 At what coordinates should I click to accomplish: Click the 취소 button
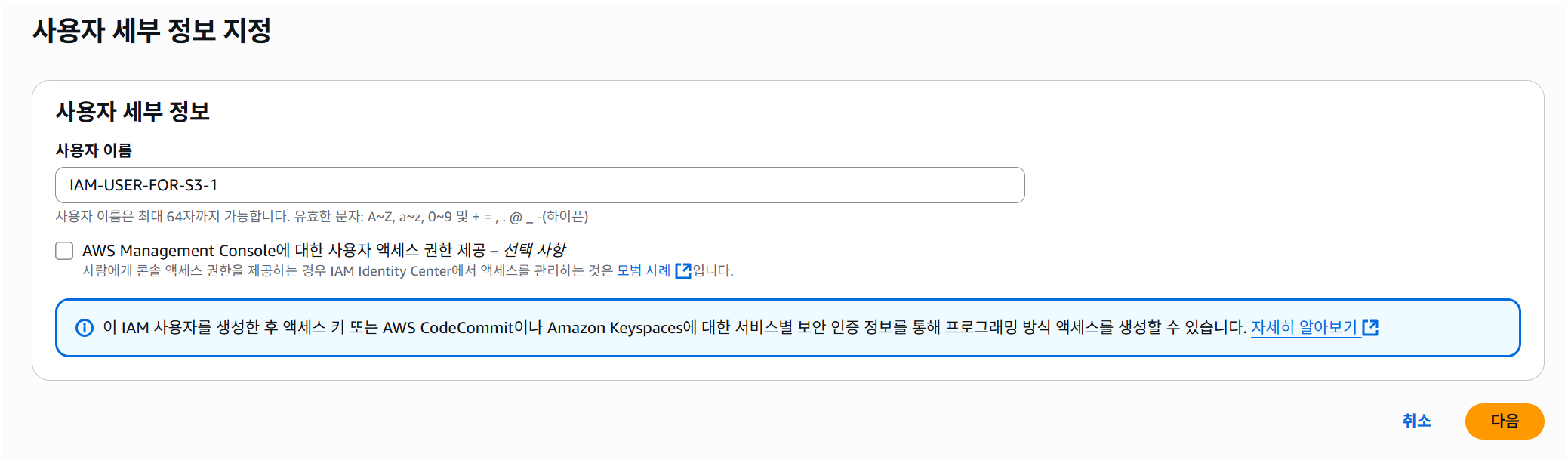[1417, 421]
